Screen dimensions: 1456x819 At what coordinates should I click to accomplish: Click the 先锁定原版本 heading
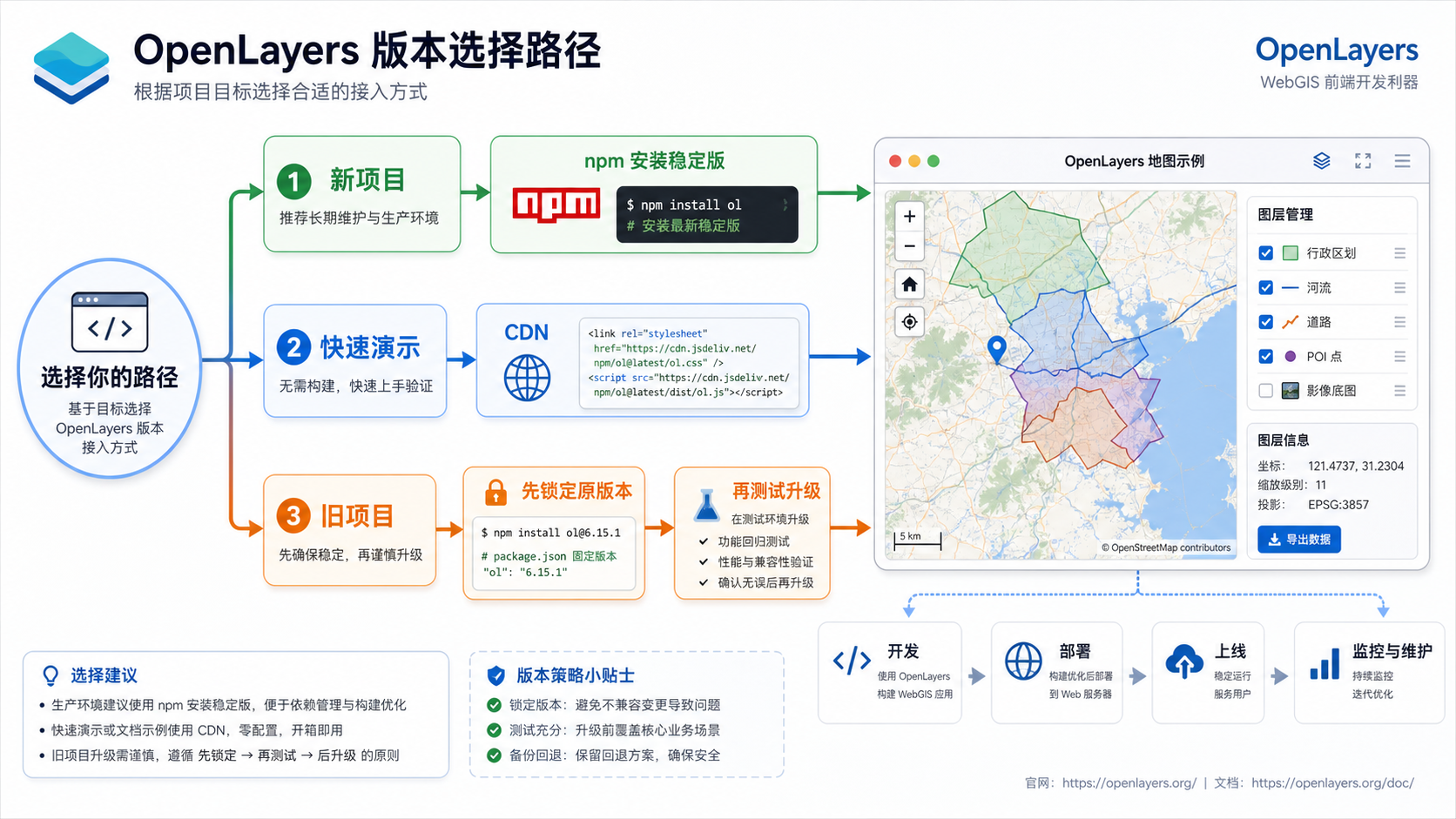(576, 492)
